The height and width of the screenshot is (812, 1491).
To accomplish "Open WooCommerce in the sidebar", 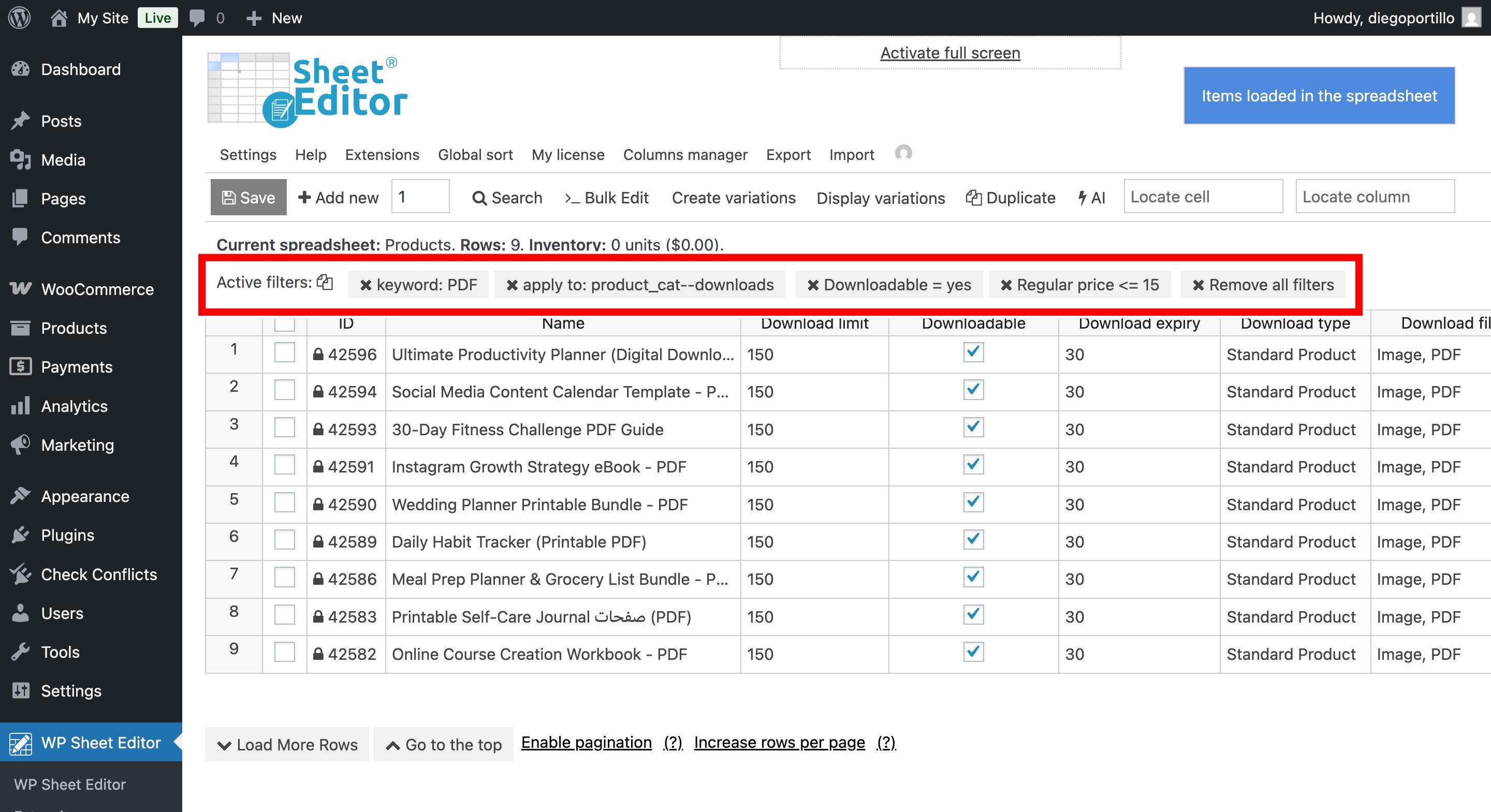I will (97, 289).
